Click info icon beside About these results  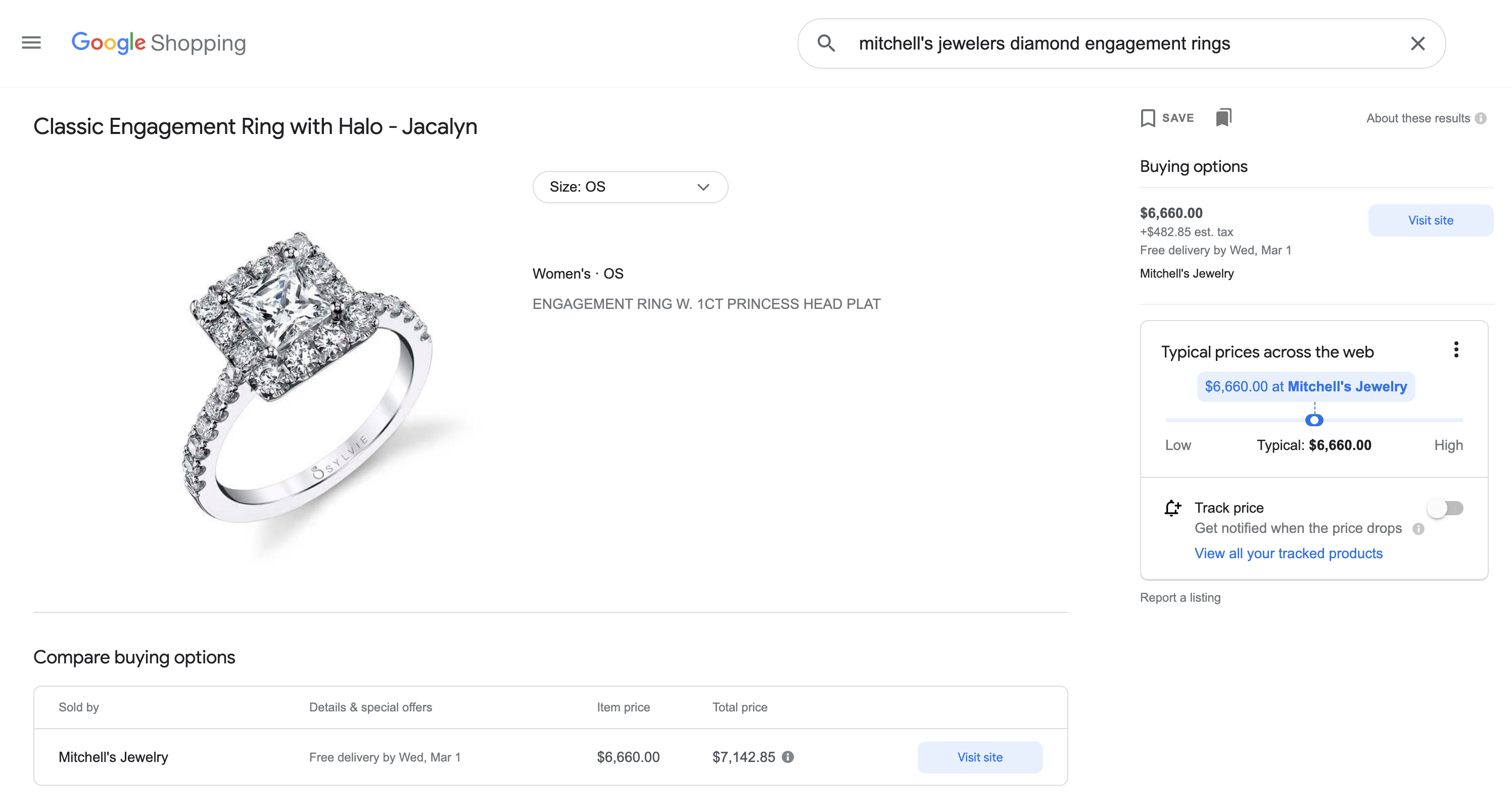point(1480,119)
